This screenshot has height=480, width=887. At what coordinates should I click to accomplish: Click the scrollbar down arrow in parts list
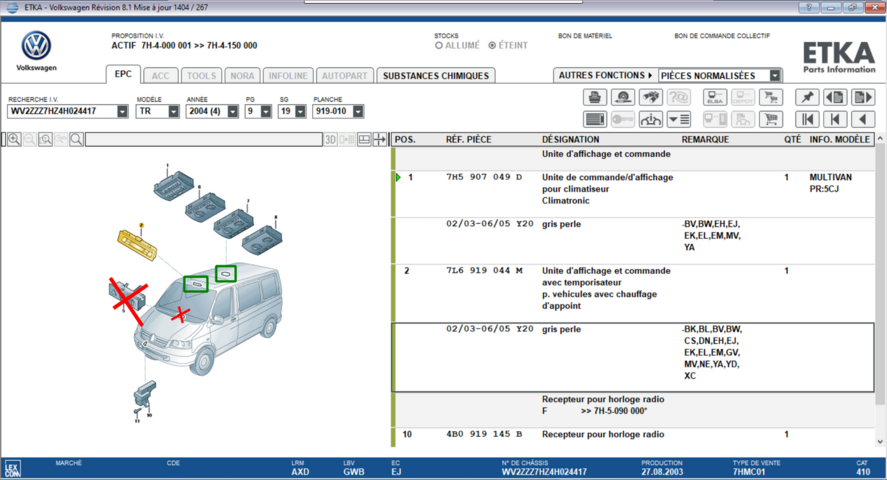click(x=880, y=442)
